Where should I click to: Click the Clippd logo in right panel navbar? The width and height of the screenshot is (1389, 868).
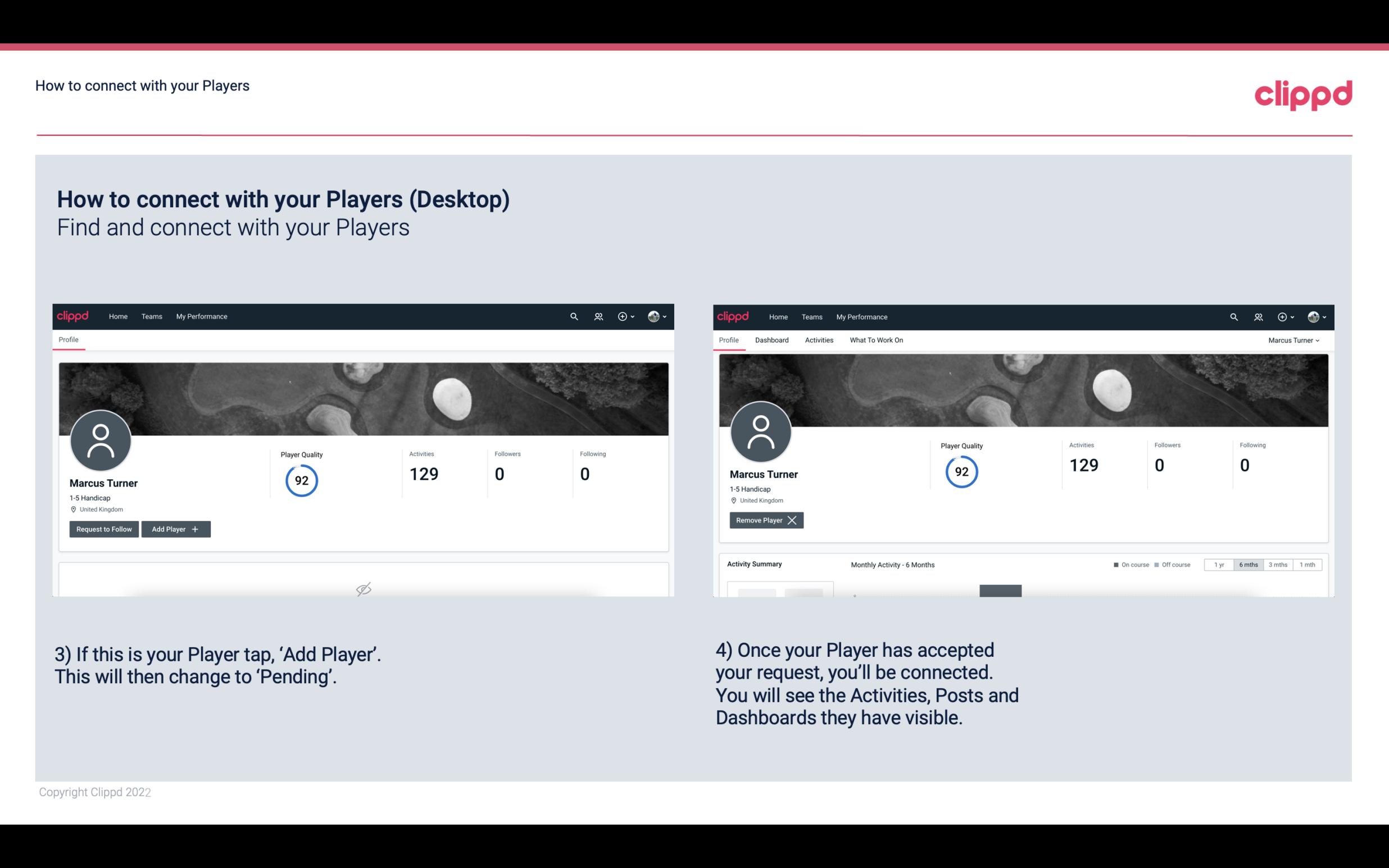732,317
